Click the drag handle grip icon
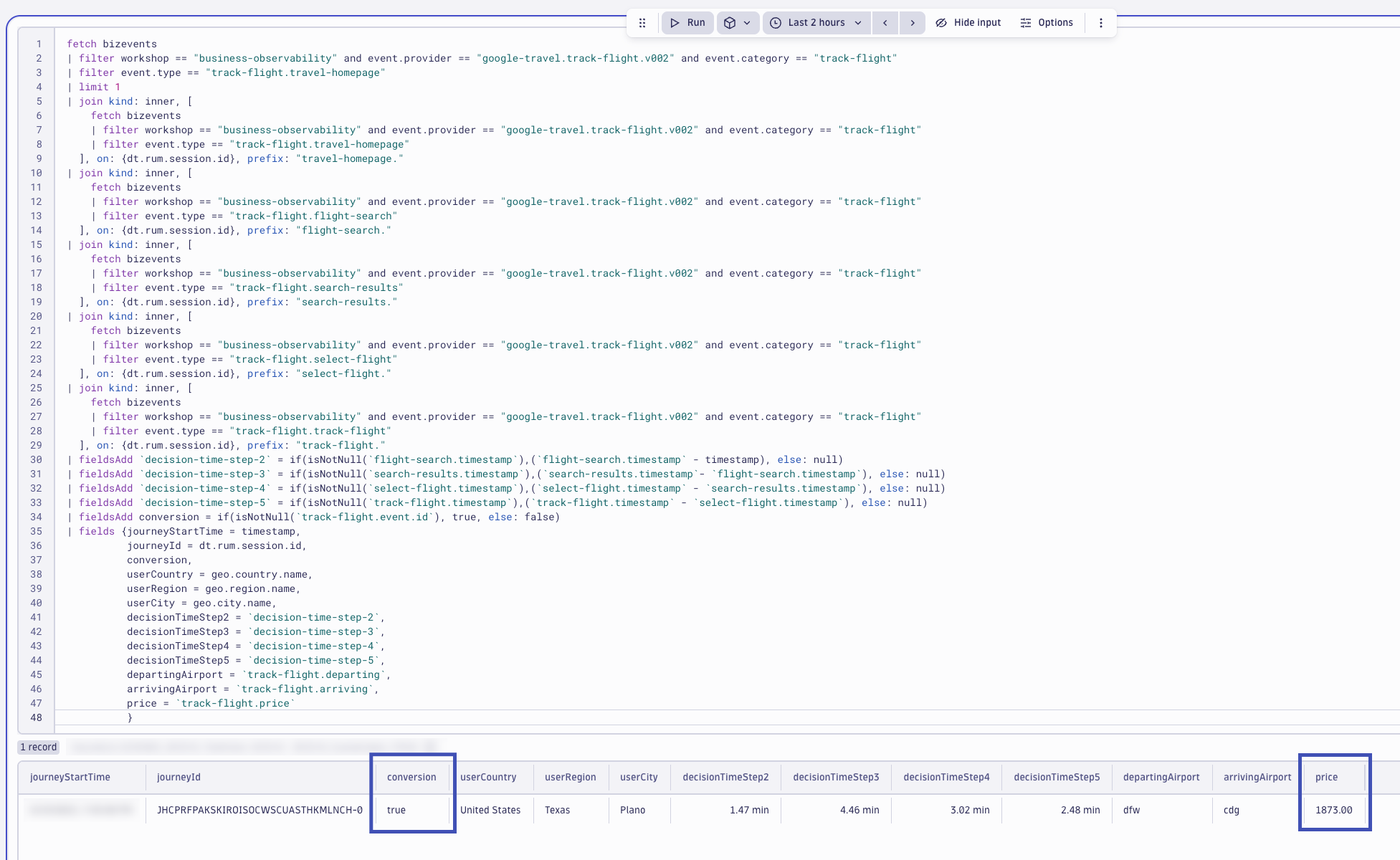The image size is (1400, 860). pyautogui.click(x=642, y=23)
